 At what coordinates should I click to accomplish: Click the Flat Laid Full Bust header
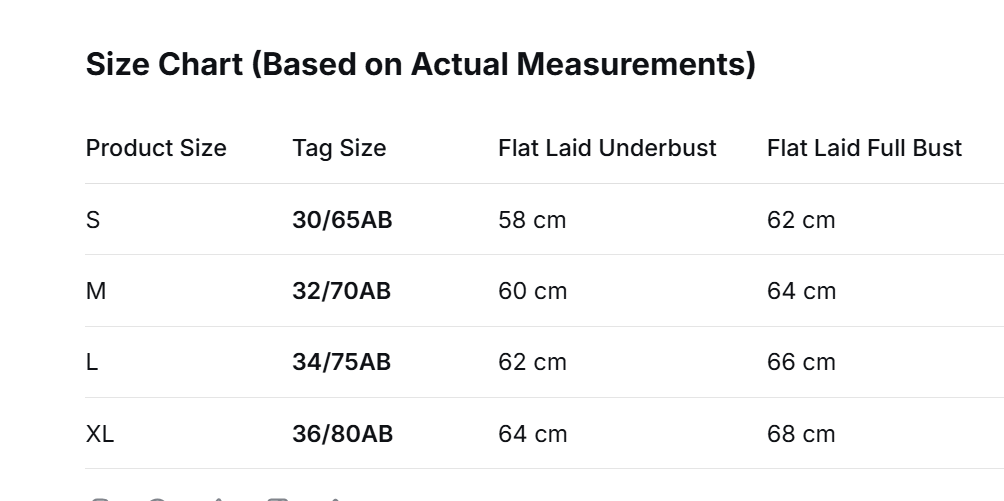point(864,148)
